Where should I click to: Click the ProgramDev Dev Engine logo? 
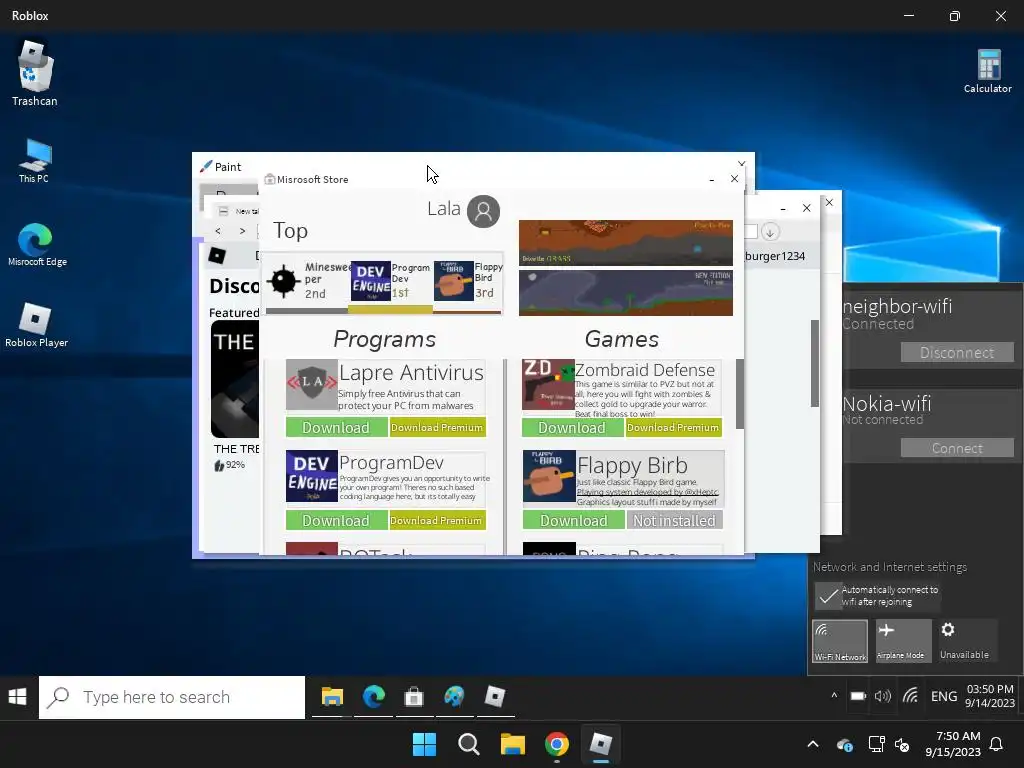[x=312, y=476]
